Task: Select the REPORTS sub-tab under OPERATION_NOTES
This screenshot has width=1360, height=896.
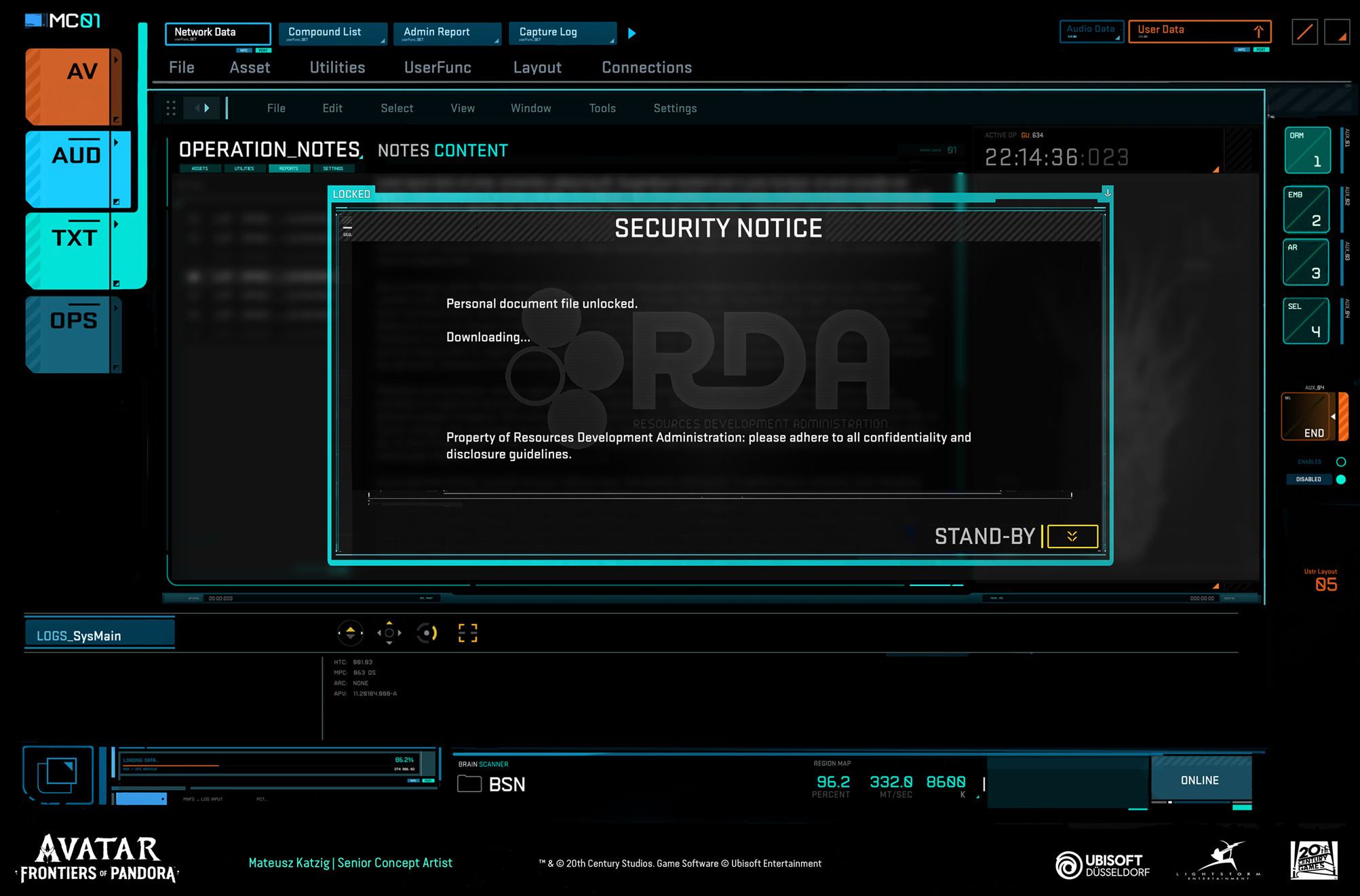Action: coord(289,168)
